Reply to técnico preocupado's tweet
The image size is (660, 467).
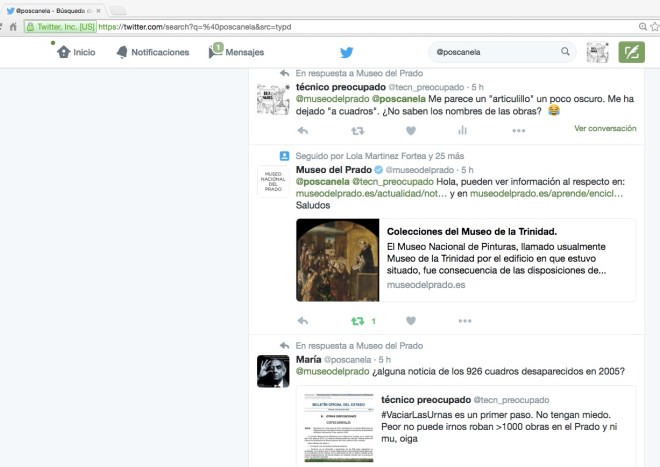[303, 130]
